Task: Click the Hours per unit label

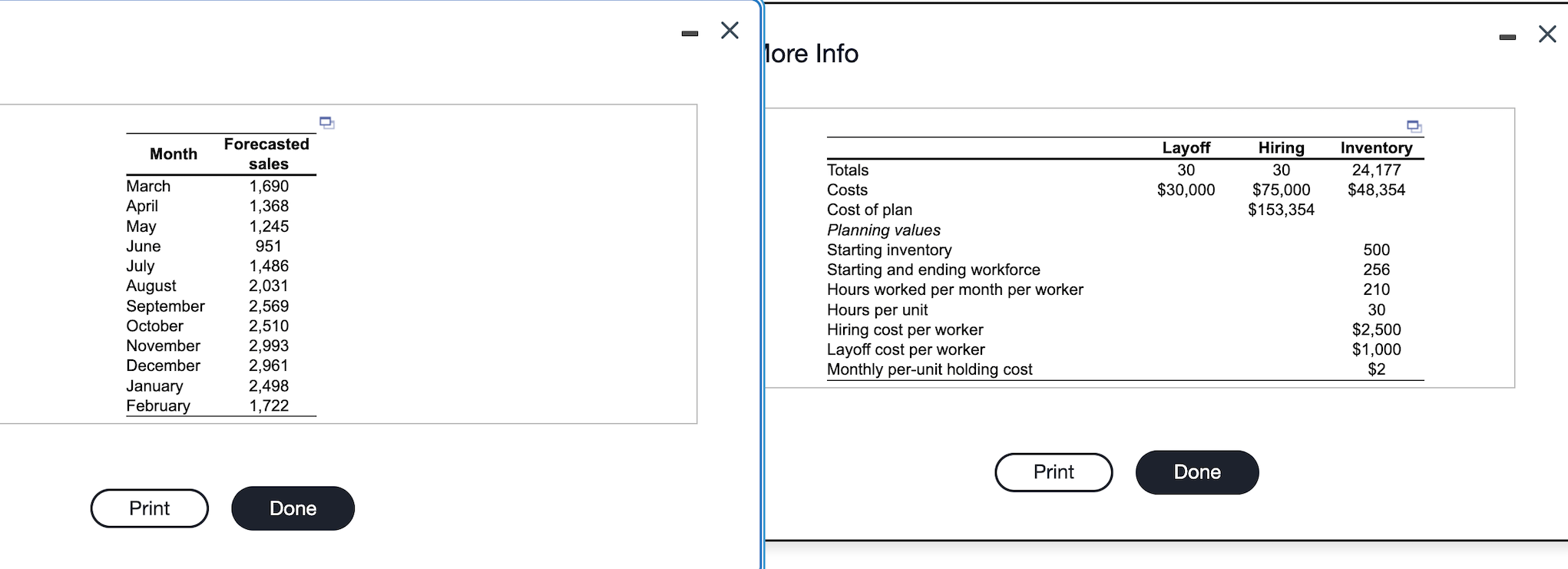Action: pos(878,309)
